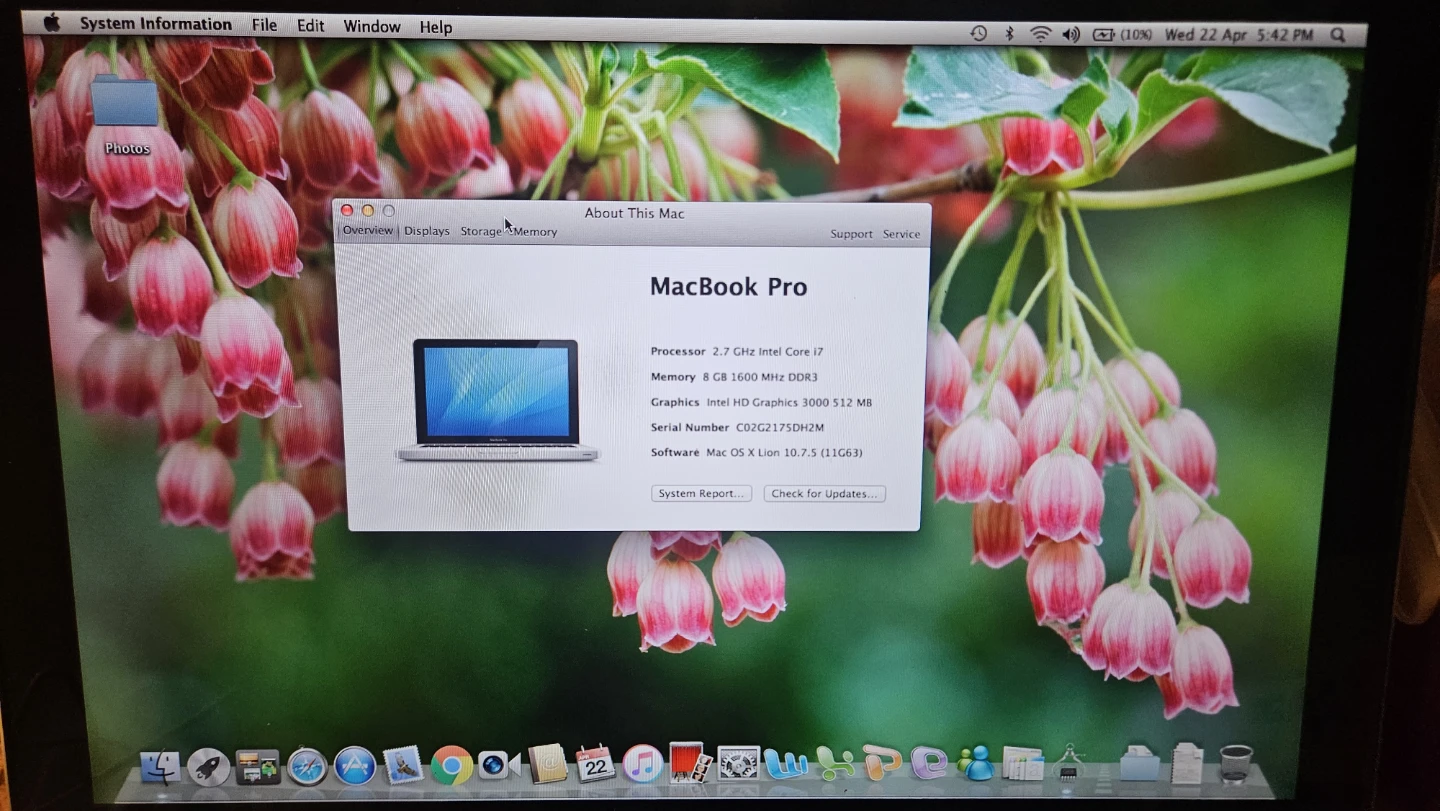The height and width of the screenshot is (811, 1440).
Task: Open the Wi-Fi status menu
Action: click(1040, 35)
